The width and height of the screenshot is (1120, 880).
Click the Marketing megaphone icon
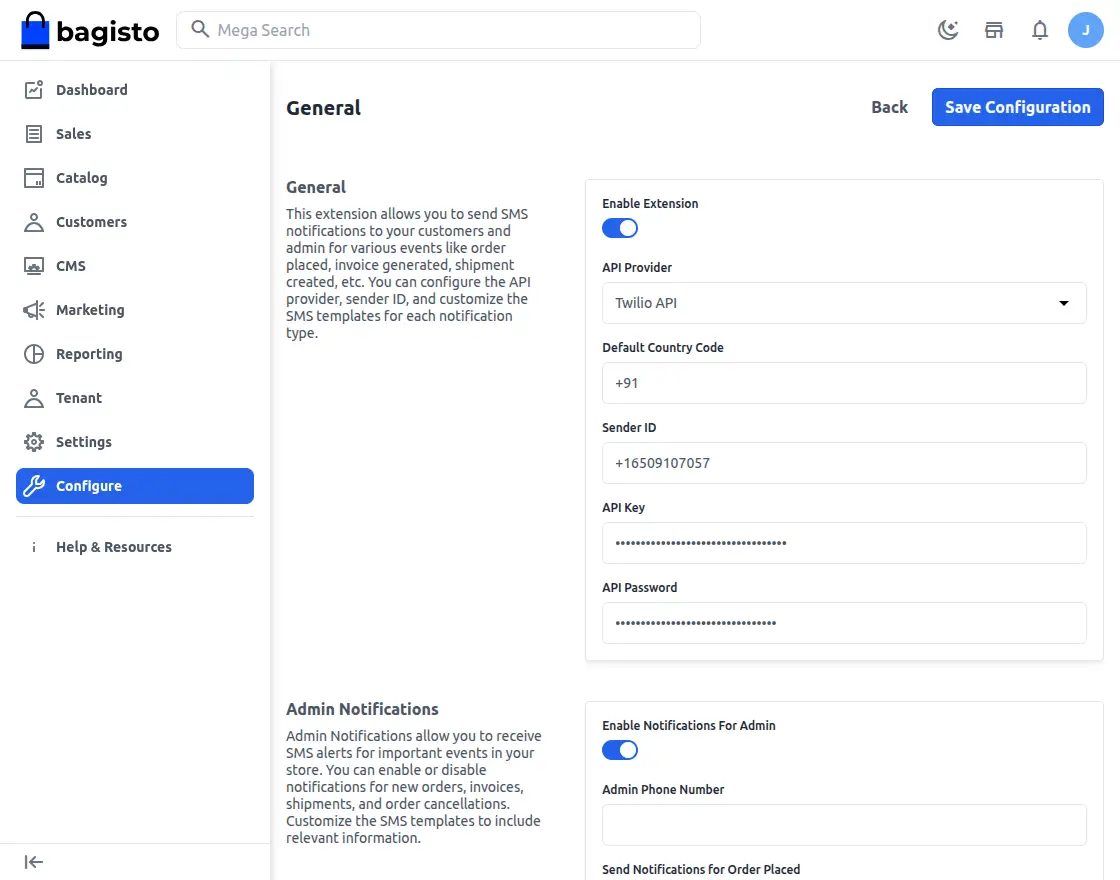click(x=34, y=310)
